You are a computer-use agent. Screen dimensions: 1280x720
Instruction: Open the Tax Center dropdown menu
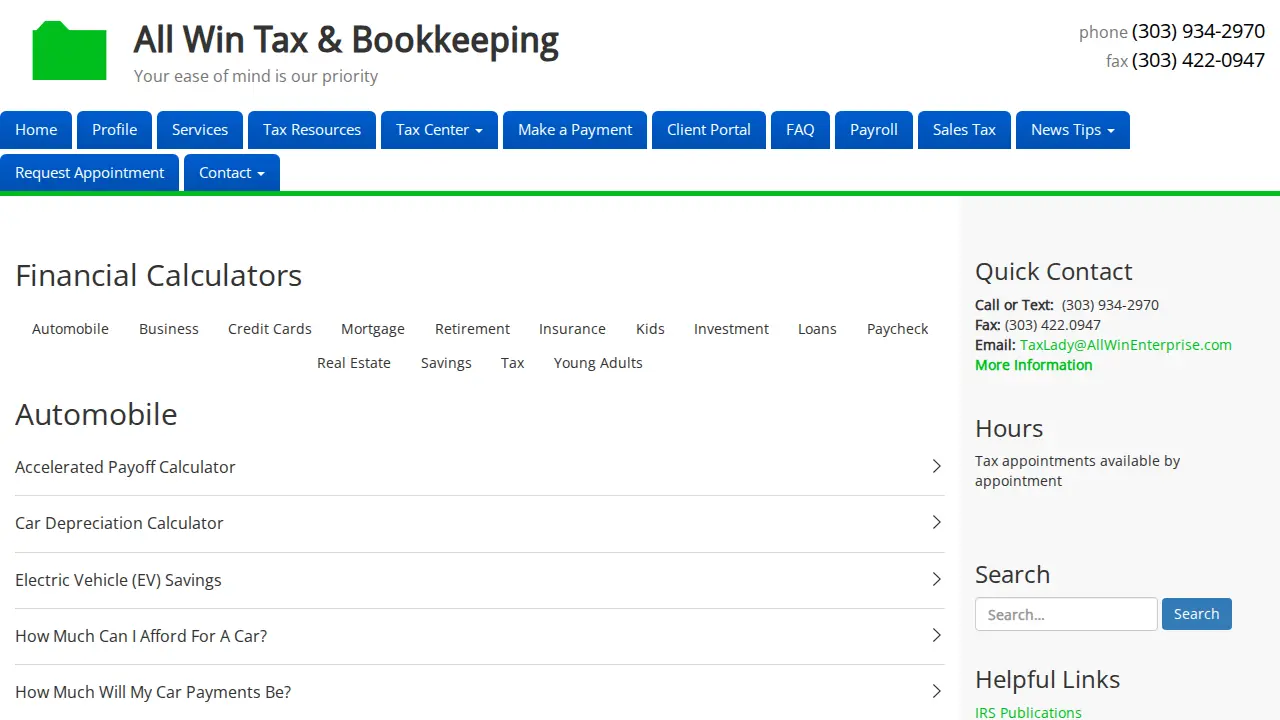(x=439, y=130)
